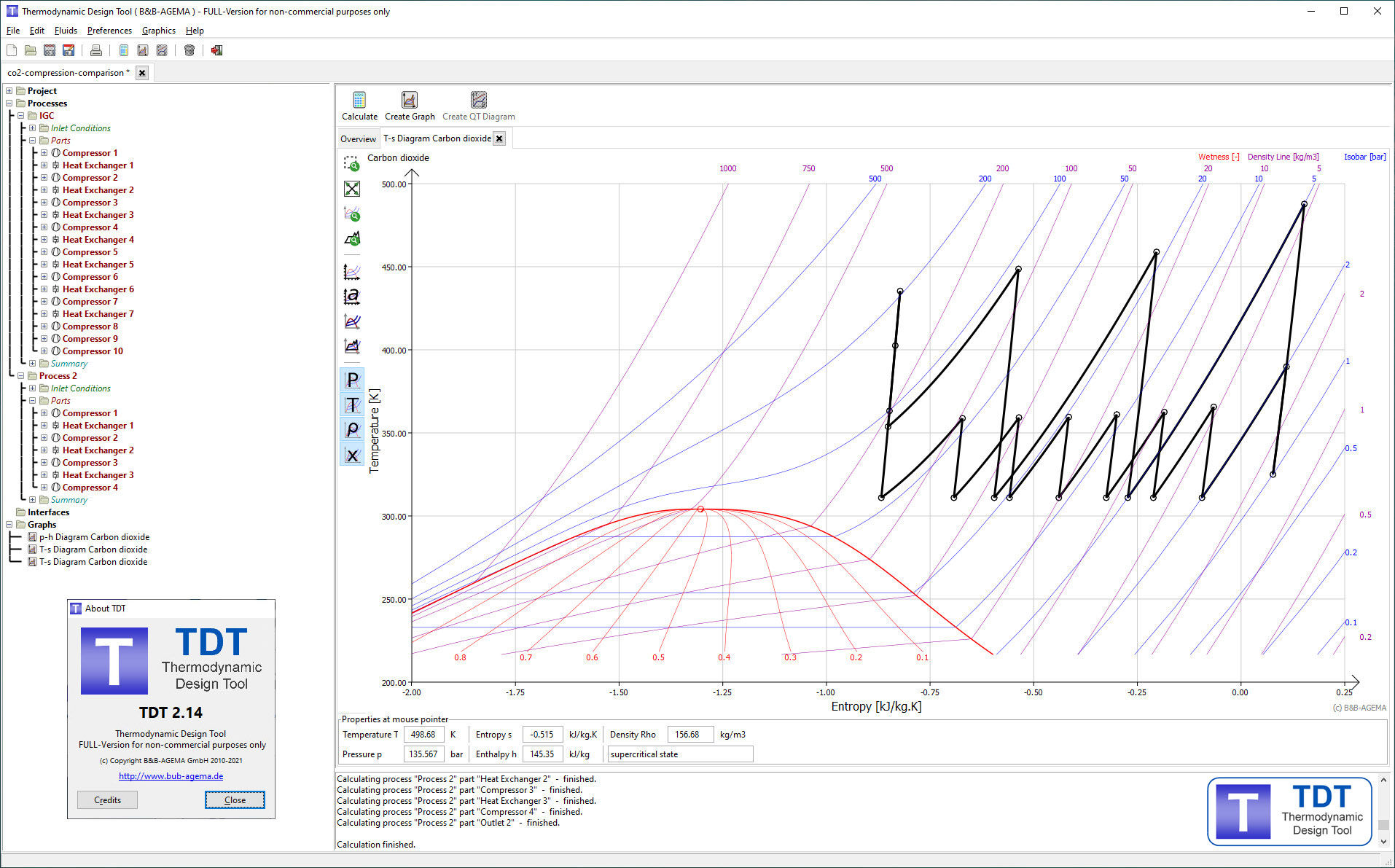Click the fit-to-view icon with crossed arrows
The image size is (1395, 868).
tap(352, 189)
